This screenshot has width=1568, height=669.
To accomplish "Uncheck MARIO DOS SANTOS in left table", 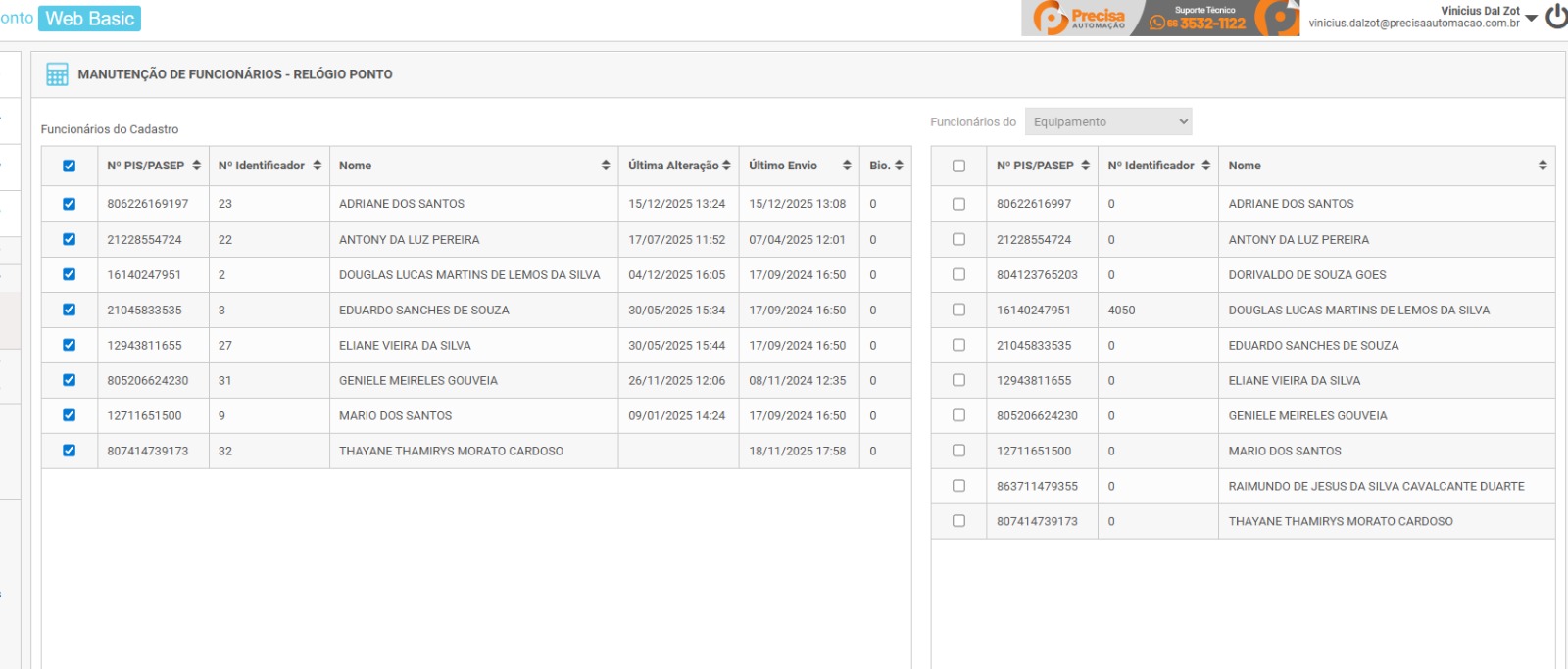I will click(x=69, y=415).
